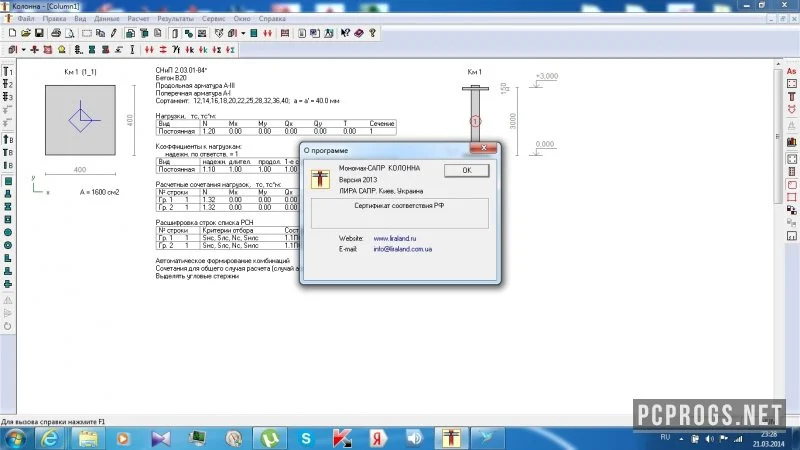Click the purple help book icon
Screen dimensions: 800x450
tap(359, 33)
